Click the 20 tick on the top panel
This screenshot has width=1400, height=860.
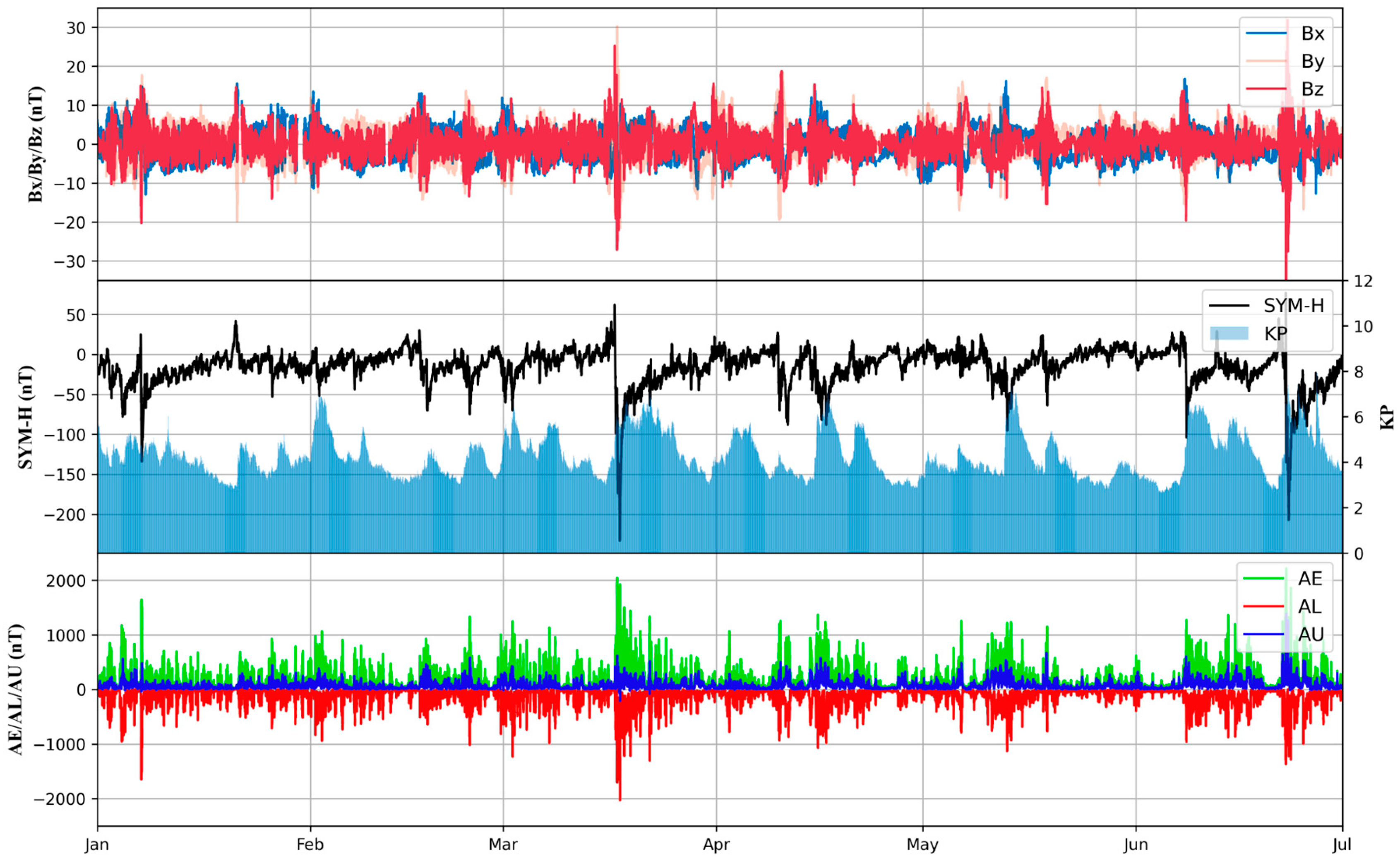[76, 67]
